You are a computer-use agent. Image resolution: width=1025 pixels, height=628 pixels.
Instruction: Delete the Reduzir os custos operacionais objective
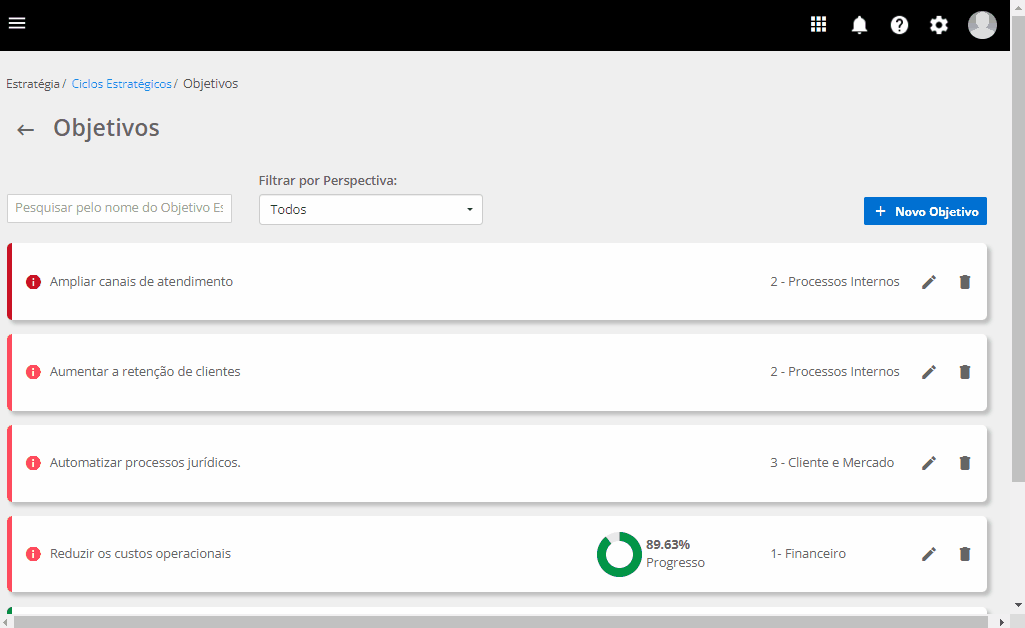(x=964, y=554)
